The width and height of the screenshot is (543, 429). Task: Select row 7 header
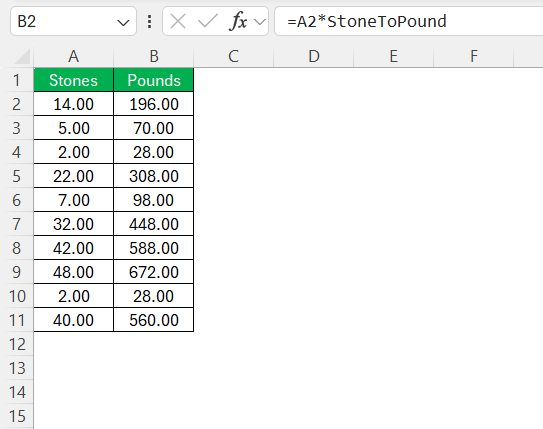[17, 224]
